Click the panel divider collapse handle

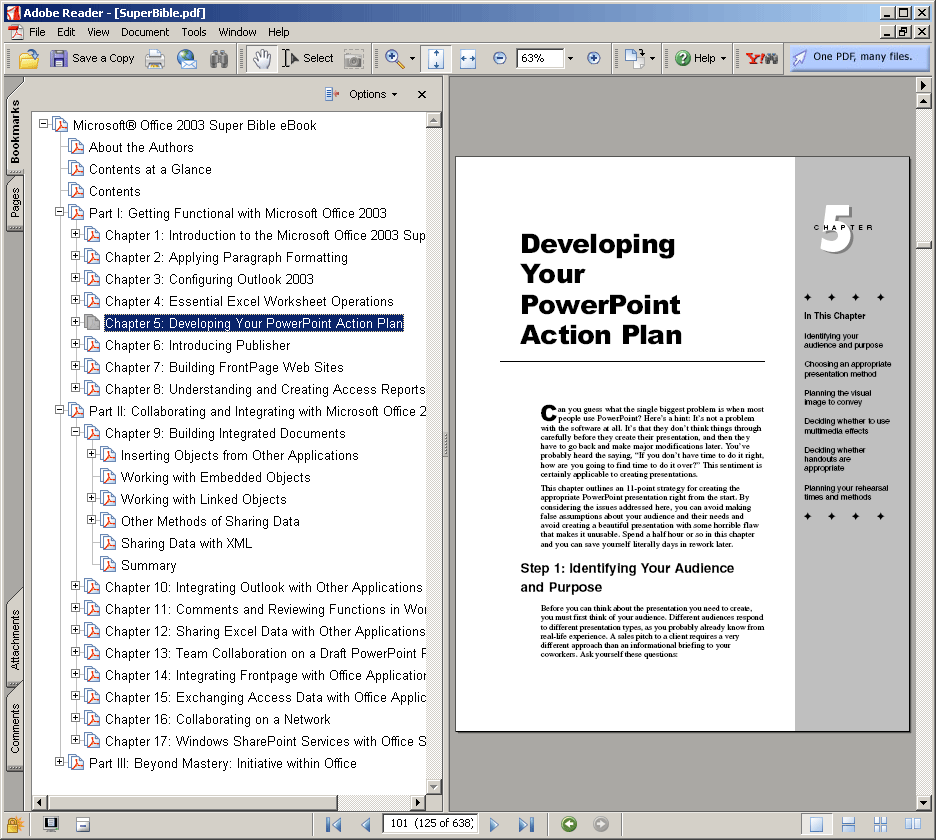[x=445, y=444]
